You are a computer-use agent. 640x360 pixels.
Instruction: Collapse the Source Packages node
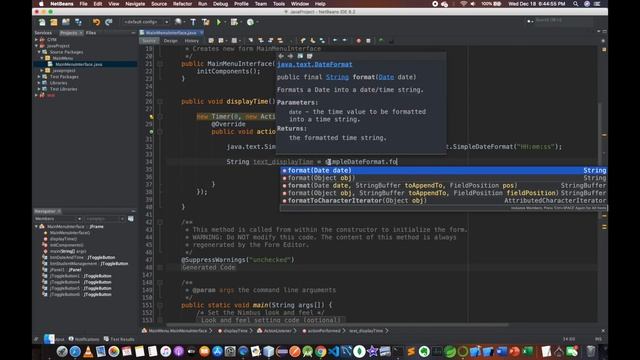click(39, 52)
